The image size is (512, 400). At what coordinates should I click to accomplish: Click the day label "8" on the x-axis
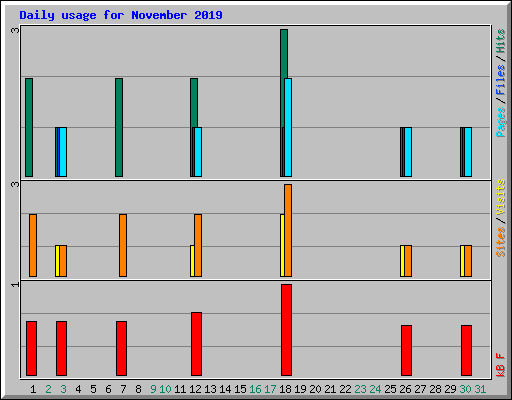point(138,389)
